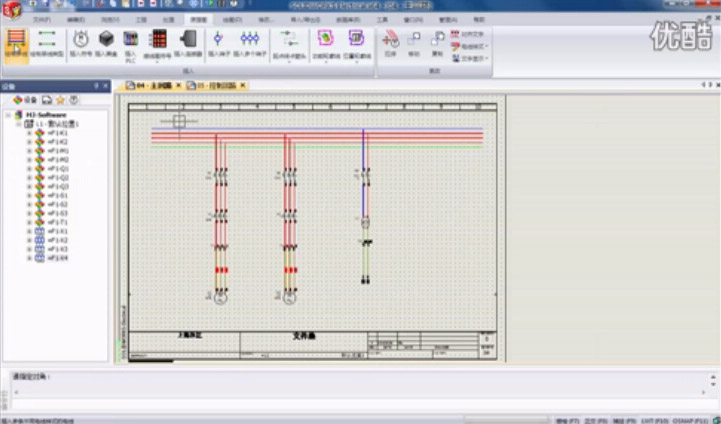Toggle the OSNAP (F11) status bar button
Image resolution: width=721 pixels, height=424 pixels.
691,421
